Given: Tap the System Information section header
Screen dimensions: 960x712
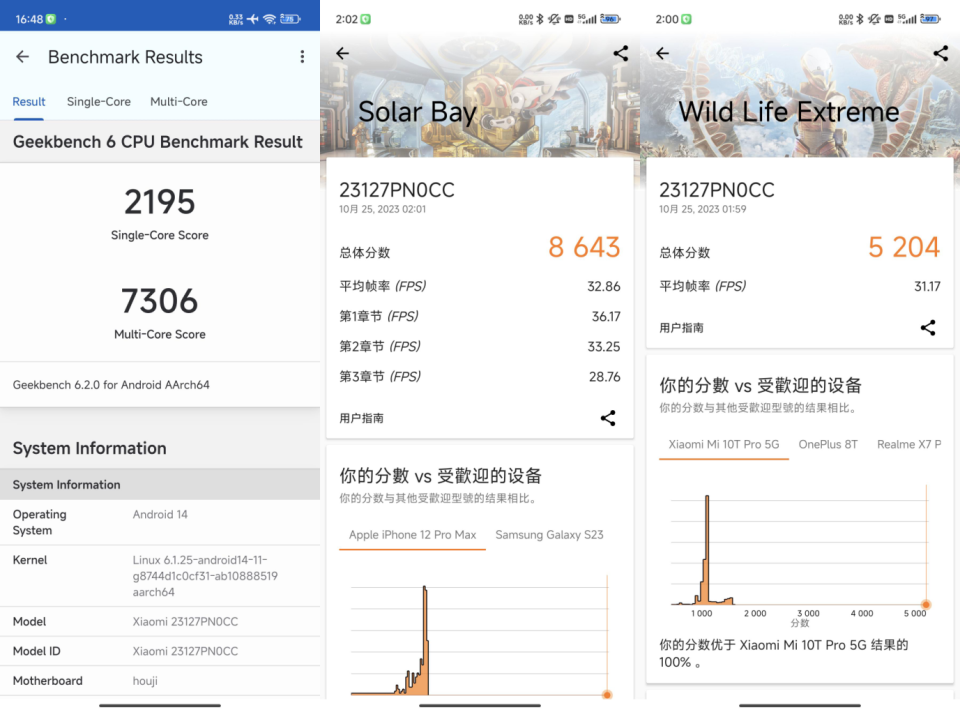Looking at the screenshot, I should click(x=89, y=448).
